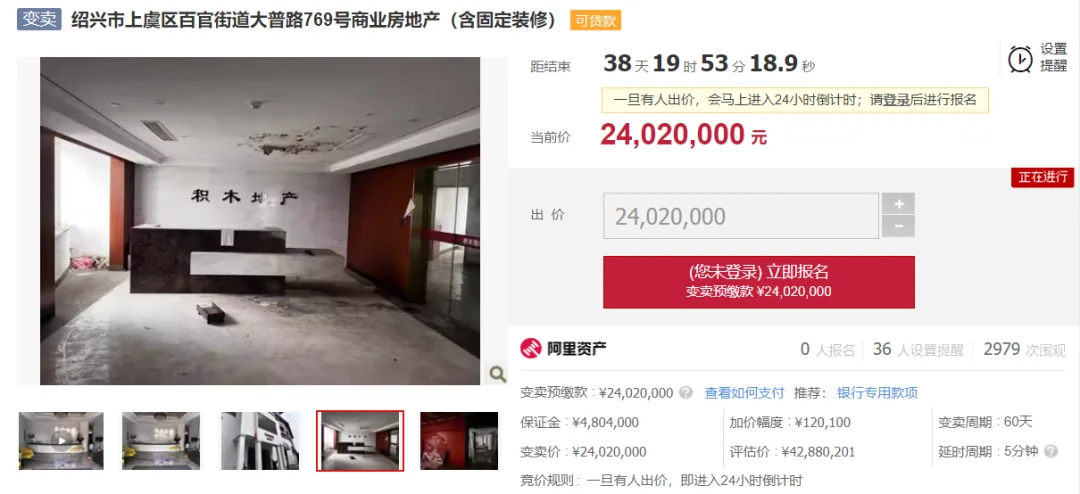The width and height of the screenshot is (1080, 494).
Task: Click the highlighted lobby thumbnail
Action: click(x=360, y=441)
